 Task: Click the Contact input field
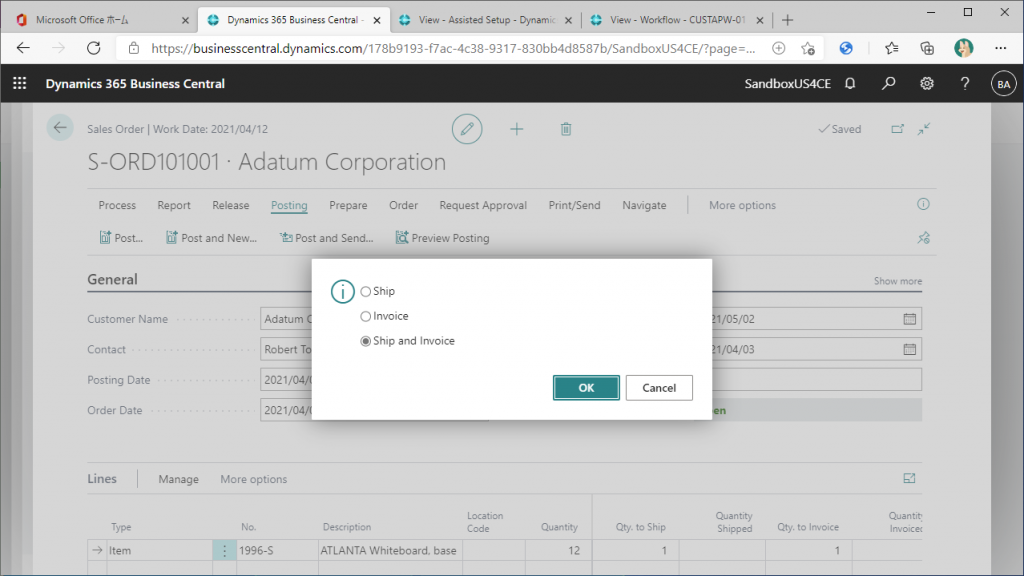286,349
